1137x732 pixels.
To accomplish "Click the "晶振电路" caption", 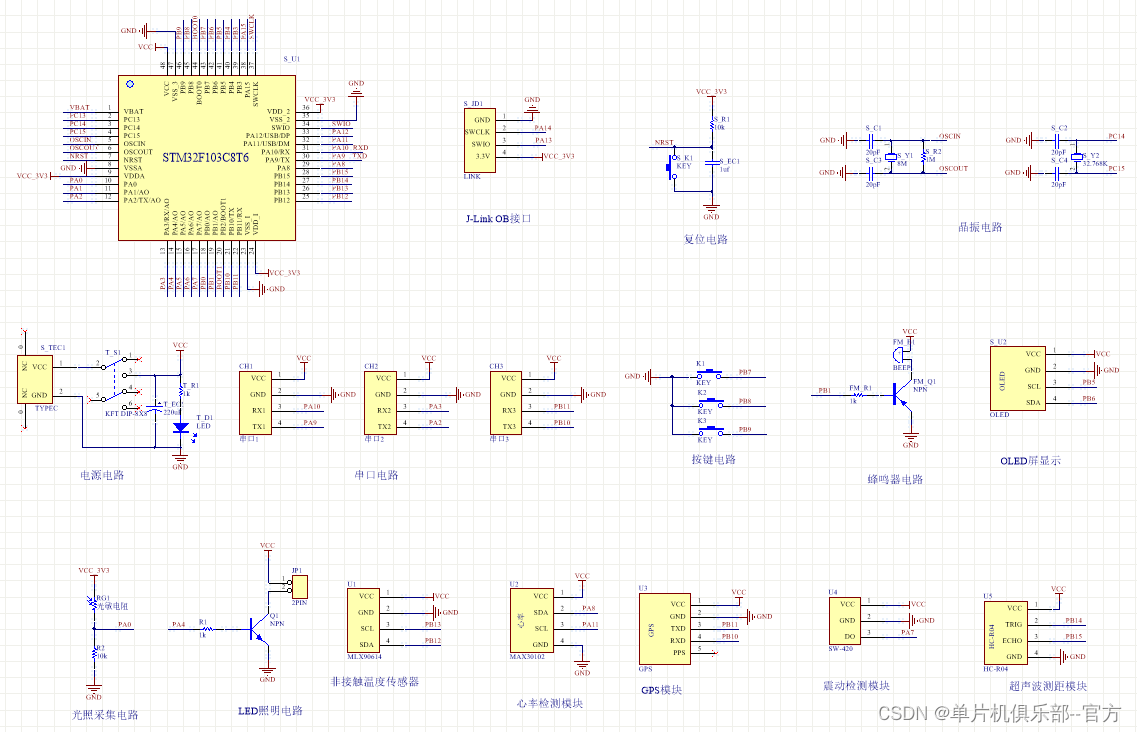I will tap(980, 227).
